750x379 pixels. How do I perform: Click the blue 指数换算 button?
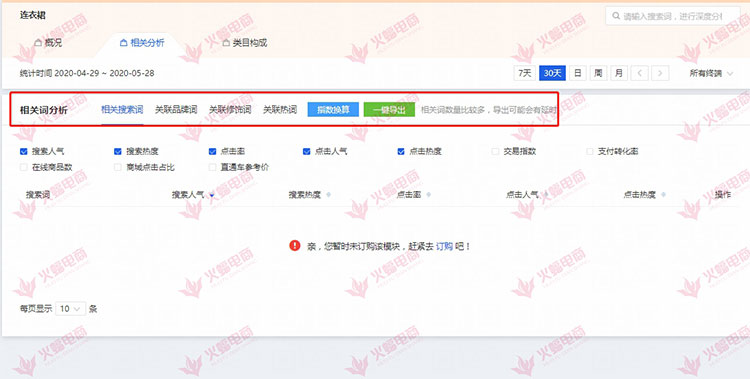pos(333,110)
